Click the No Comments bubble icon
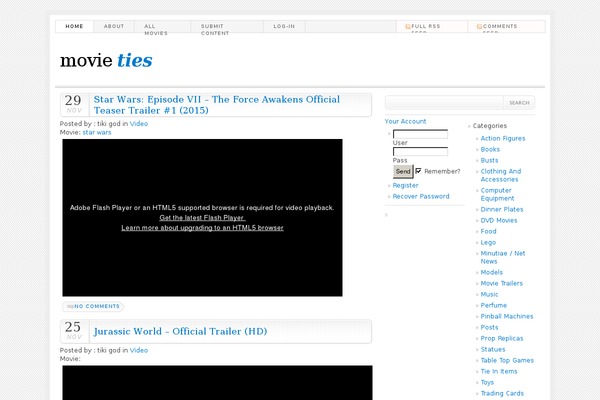 pyautogui.click(x=70, y=306)
